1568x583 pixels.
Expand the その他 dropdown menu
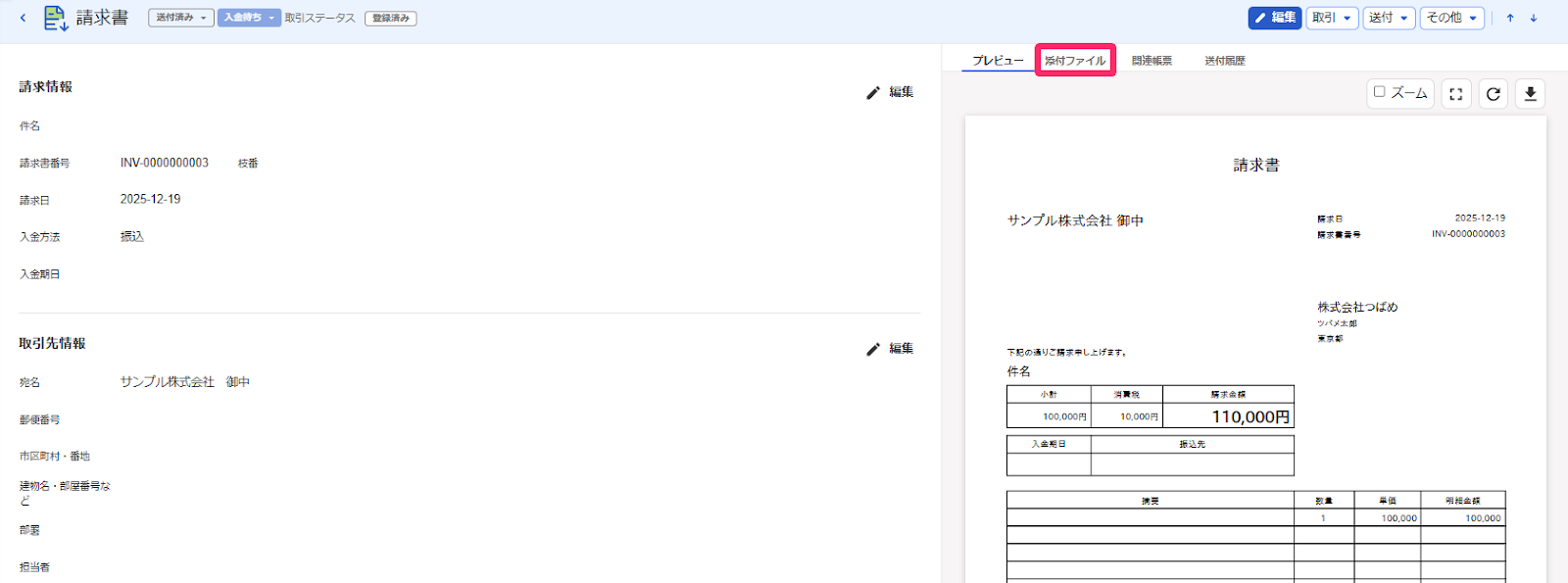click(1451, 18)
